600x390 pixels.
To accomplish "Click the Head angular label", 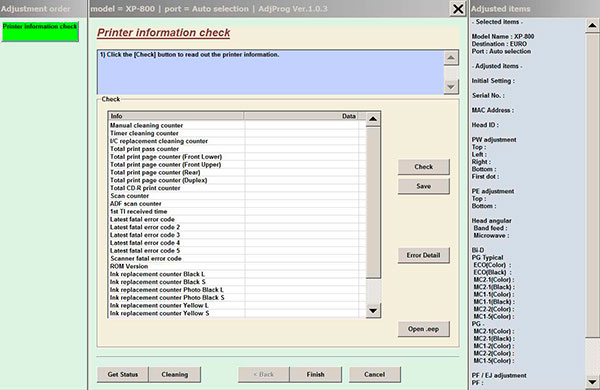I will (492, 221).
